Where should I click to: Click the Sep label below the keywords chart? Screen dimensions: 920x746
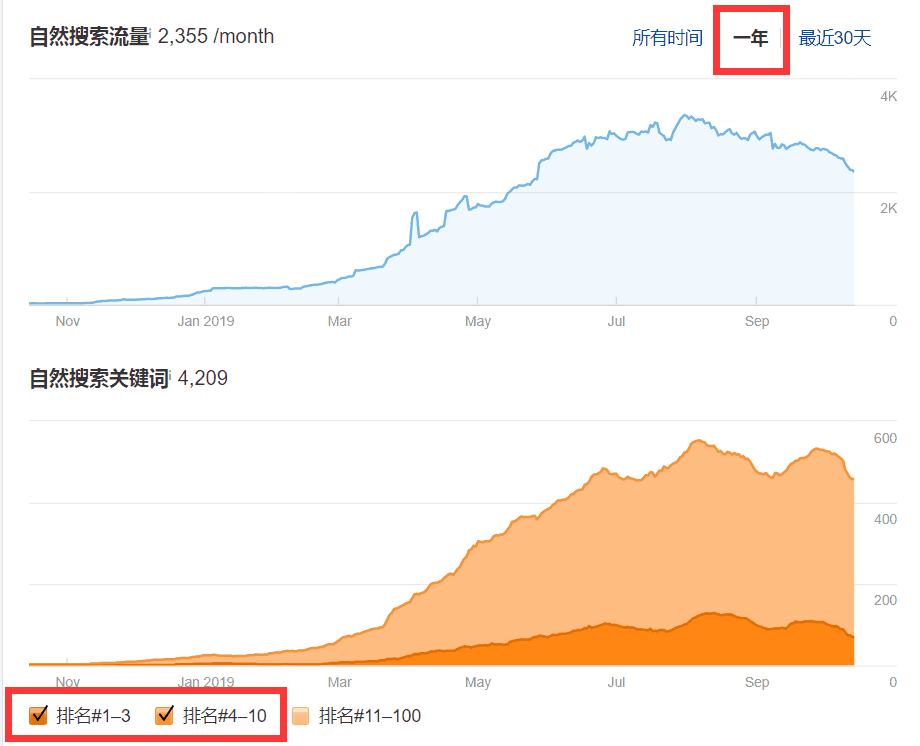(x=757, y=682)
